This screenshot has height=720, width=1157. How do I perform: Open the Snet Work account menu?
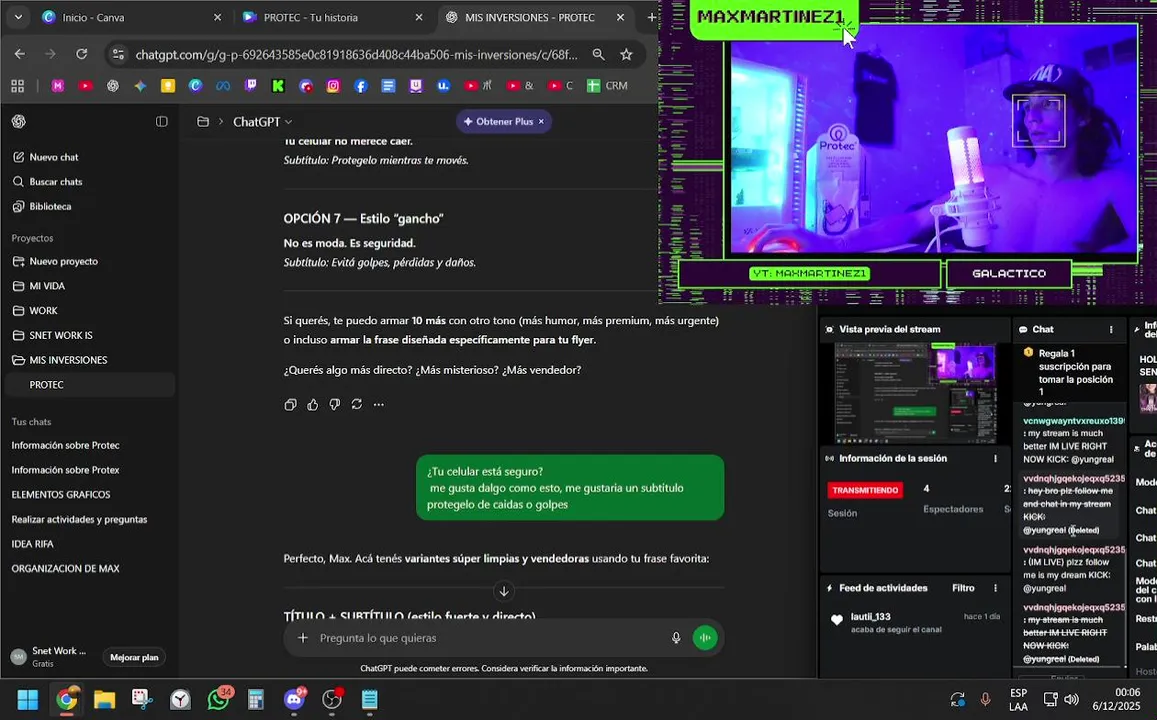click(x=50, y=657)
